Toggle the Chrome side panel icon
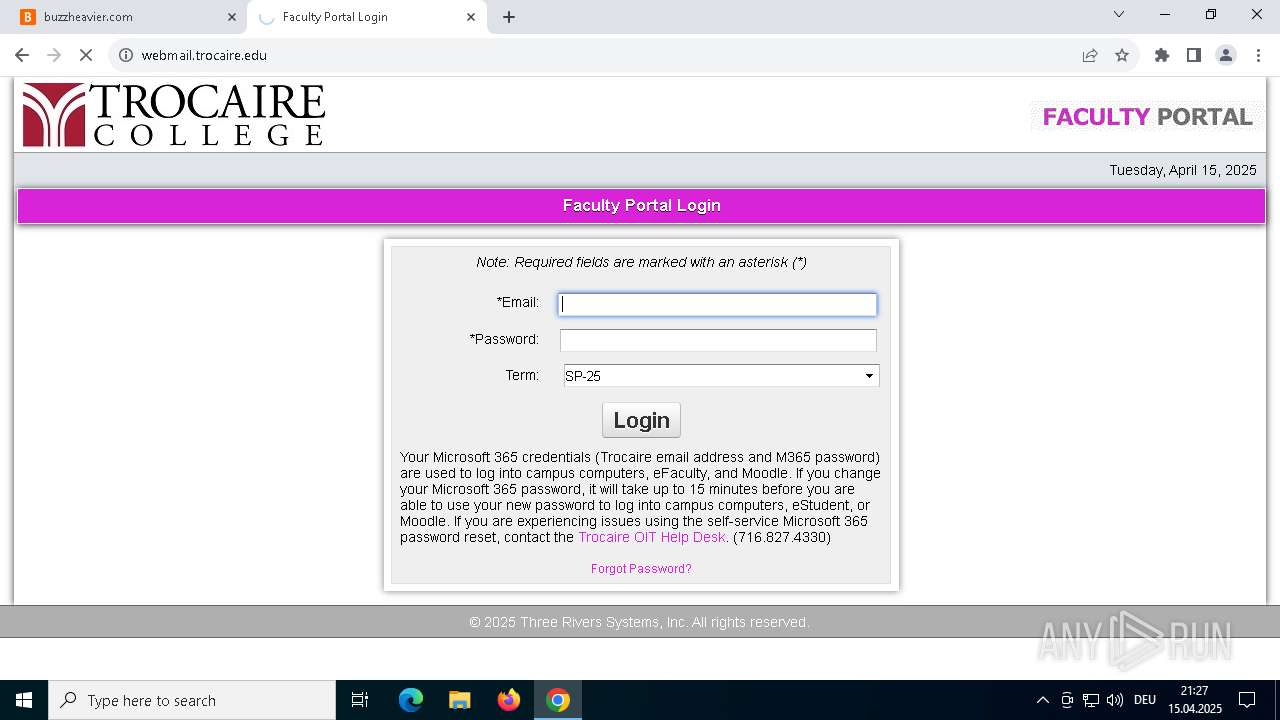Image resolution: width=1280 pixels, height=720 pixels. point(1194,55)
